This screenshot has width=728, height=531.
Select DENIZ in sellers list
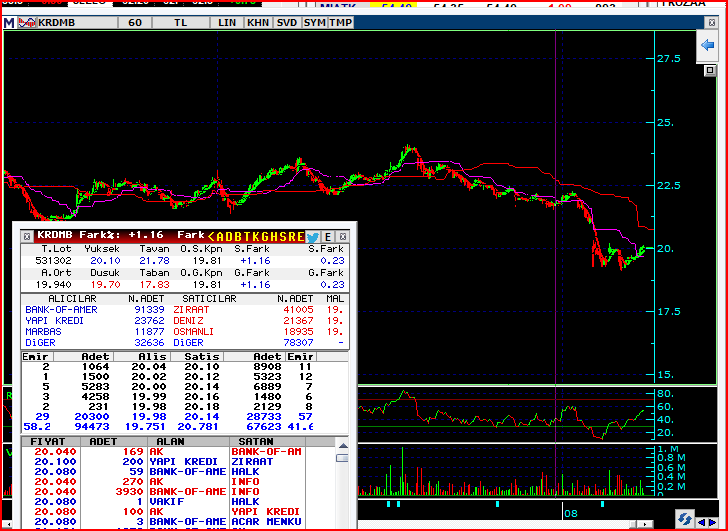coord(188,321)
